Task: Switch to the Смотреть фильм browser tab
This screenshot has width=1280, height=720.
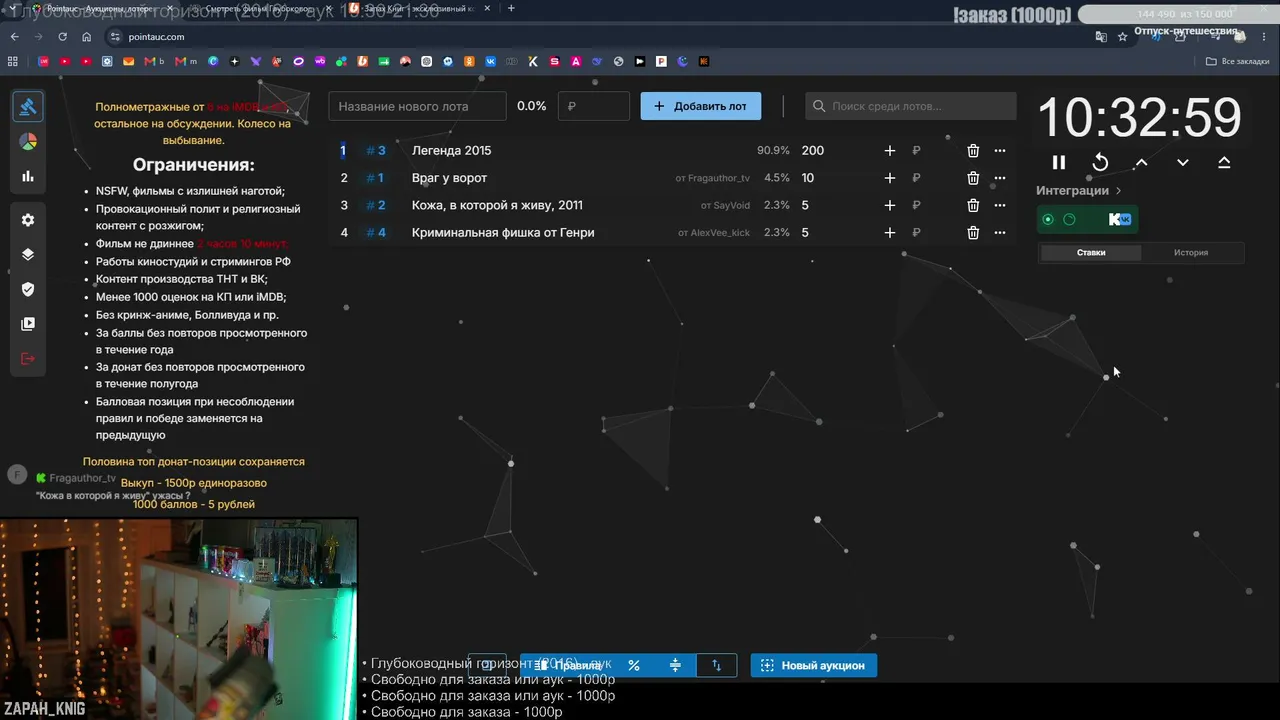Action: click(262, 8)
